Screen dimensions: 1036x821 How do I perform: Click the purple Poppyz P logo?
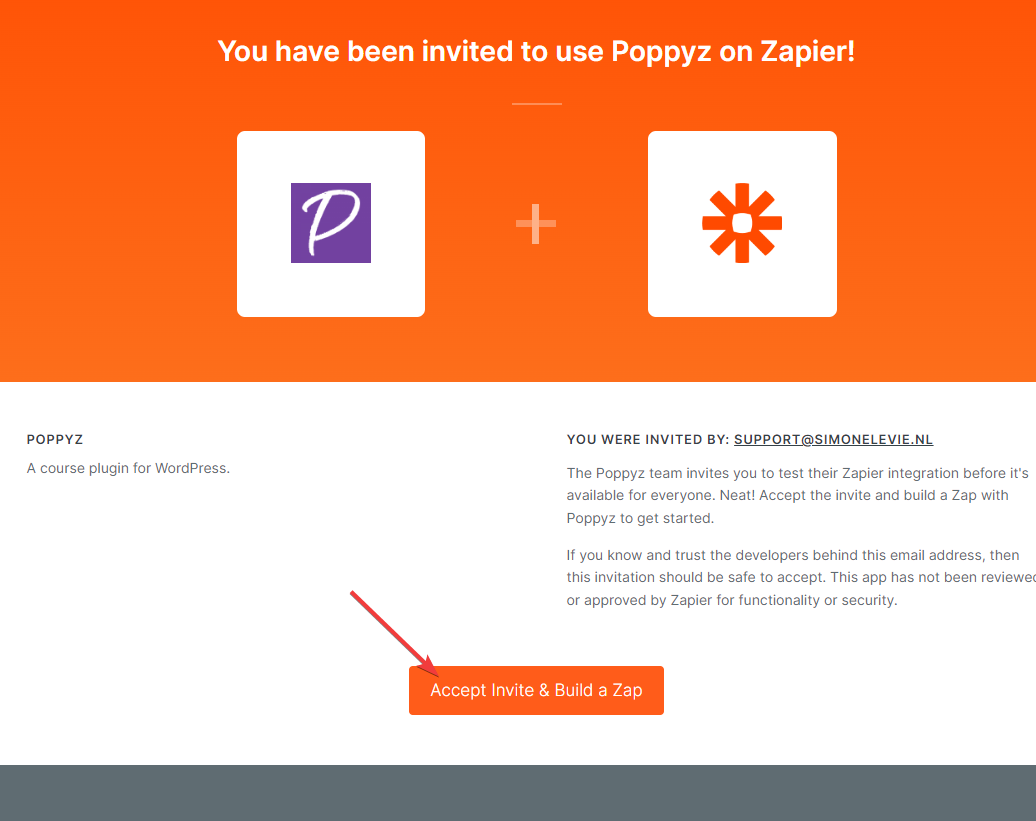pos(331,223)
